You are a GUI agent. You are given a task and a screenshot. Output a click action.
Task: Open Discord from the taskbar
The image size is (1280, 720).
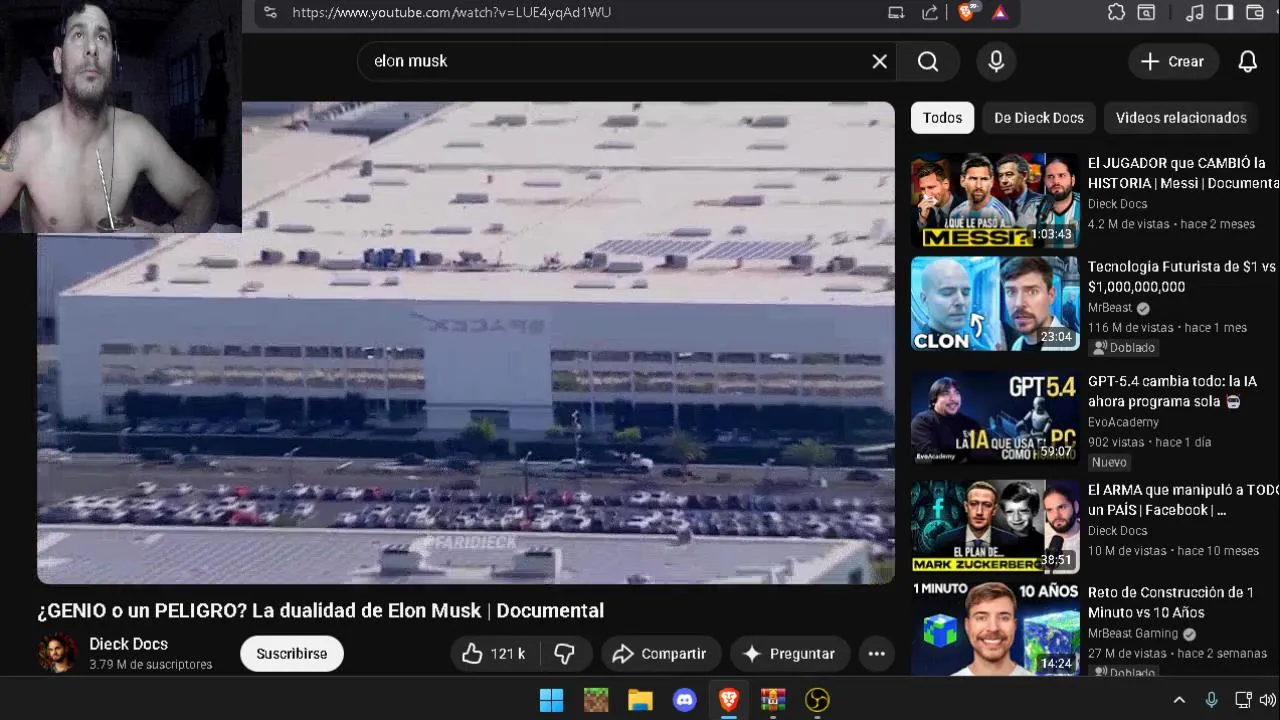point(685,700)
